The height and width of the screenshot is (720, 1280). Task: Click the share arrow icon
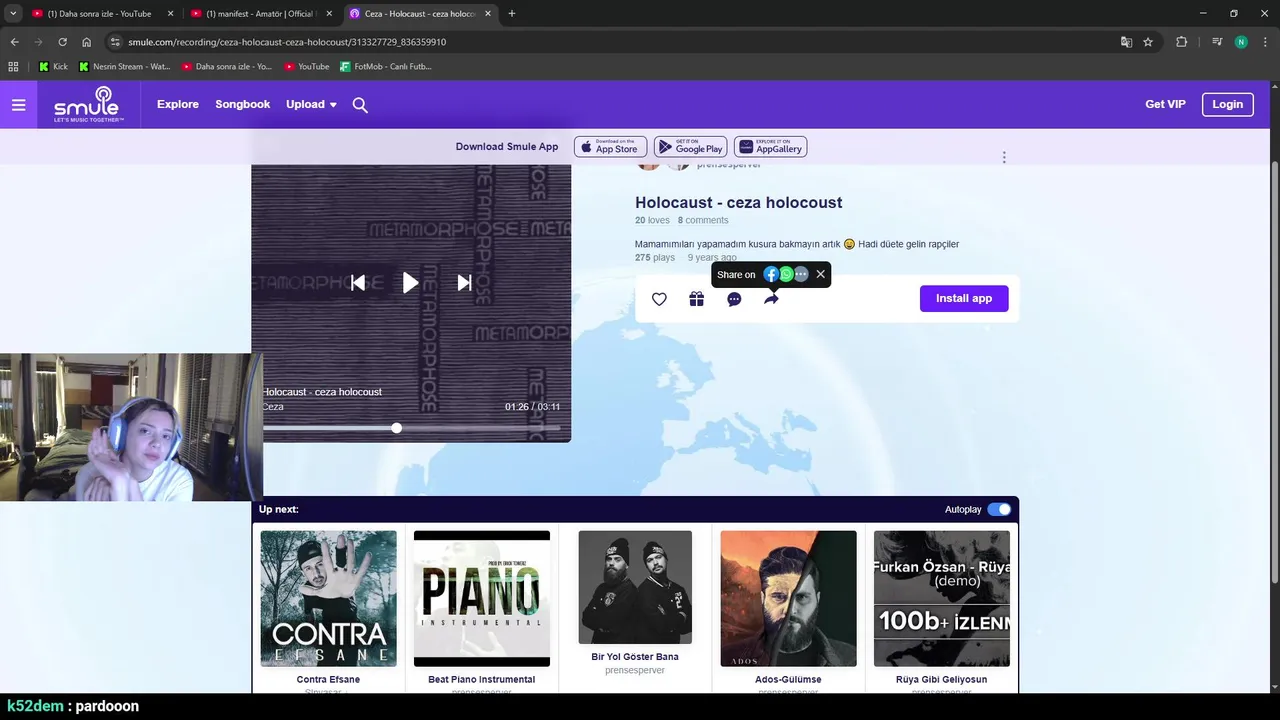pyautogui.click(x=771, y=299)
